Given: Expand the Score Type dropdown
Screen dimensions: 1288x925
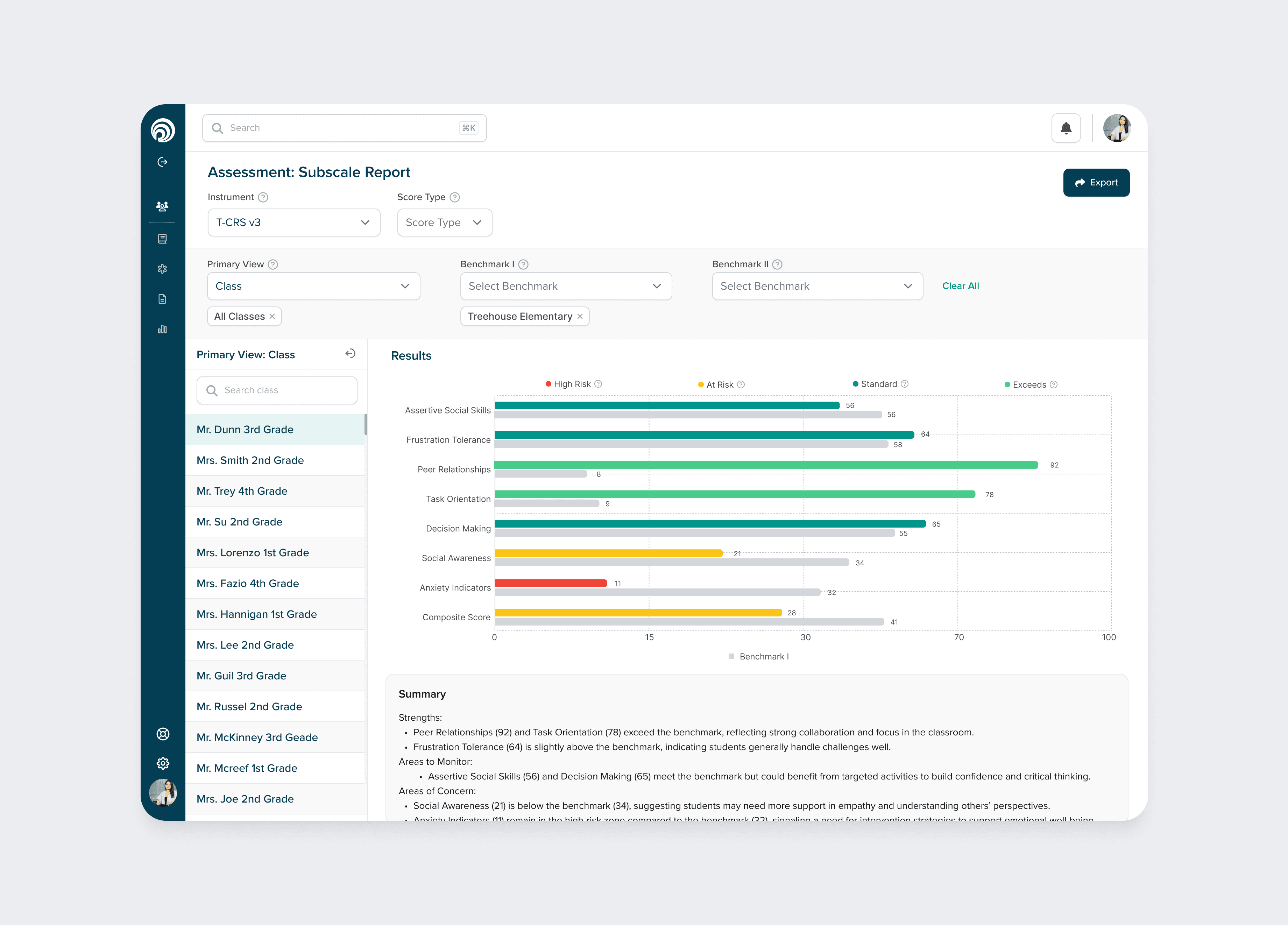Looking at the screenshot, I should [444, 223].
